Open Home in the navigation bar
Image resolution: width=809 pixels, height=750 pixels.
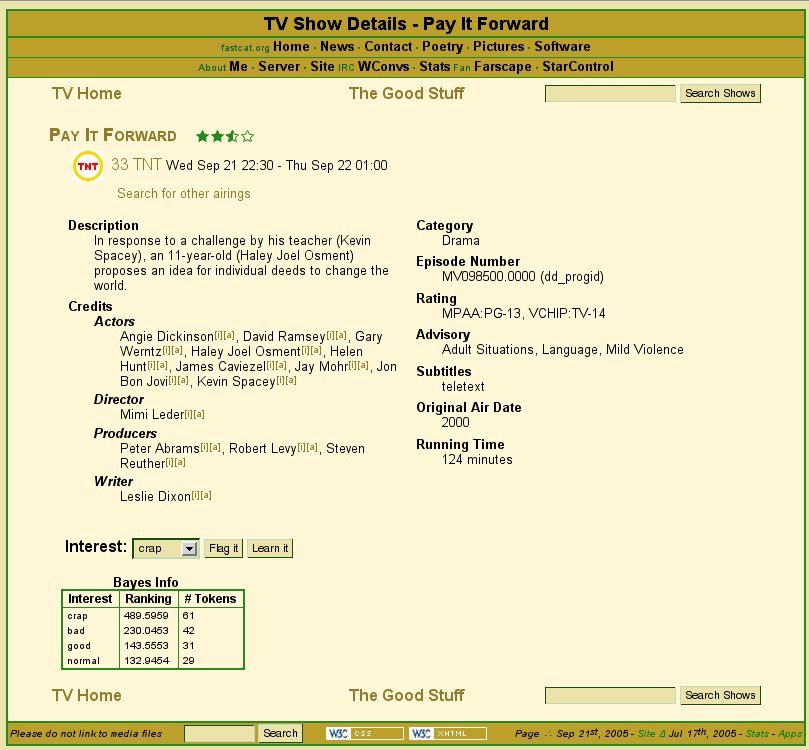[x=291, y=46]
